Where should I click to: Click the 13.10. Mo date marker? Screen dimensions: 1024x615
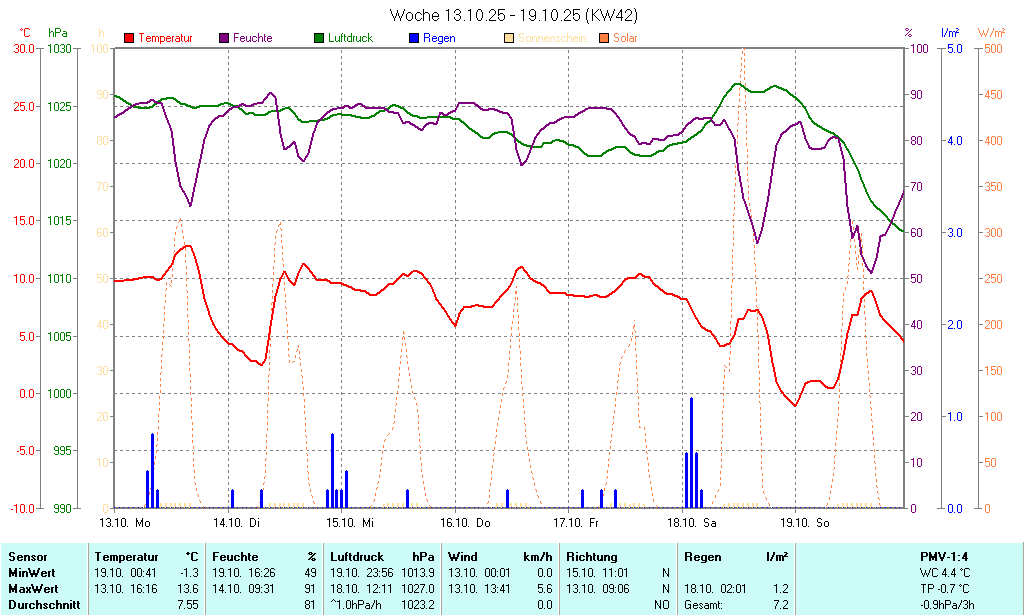click(x=125, y=523)
